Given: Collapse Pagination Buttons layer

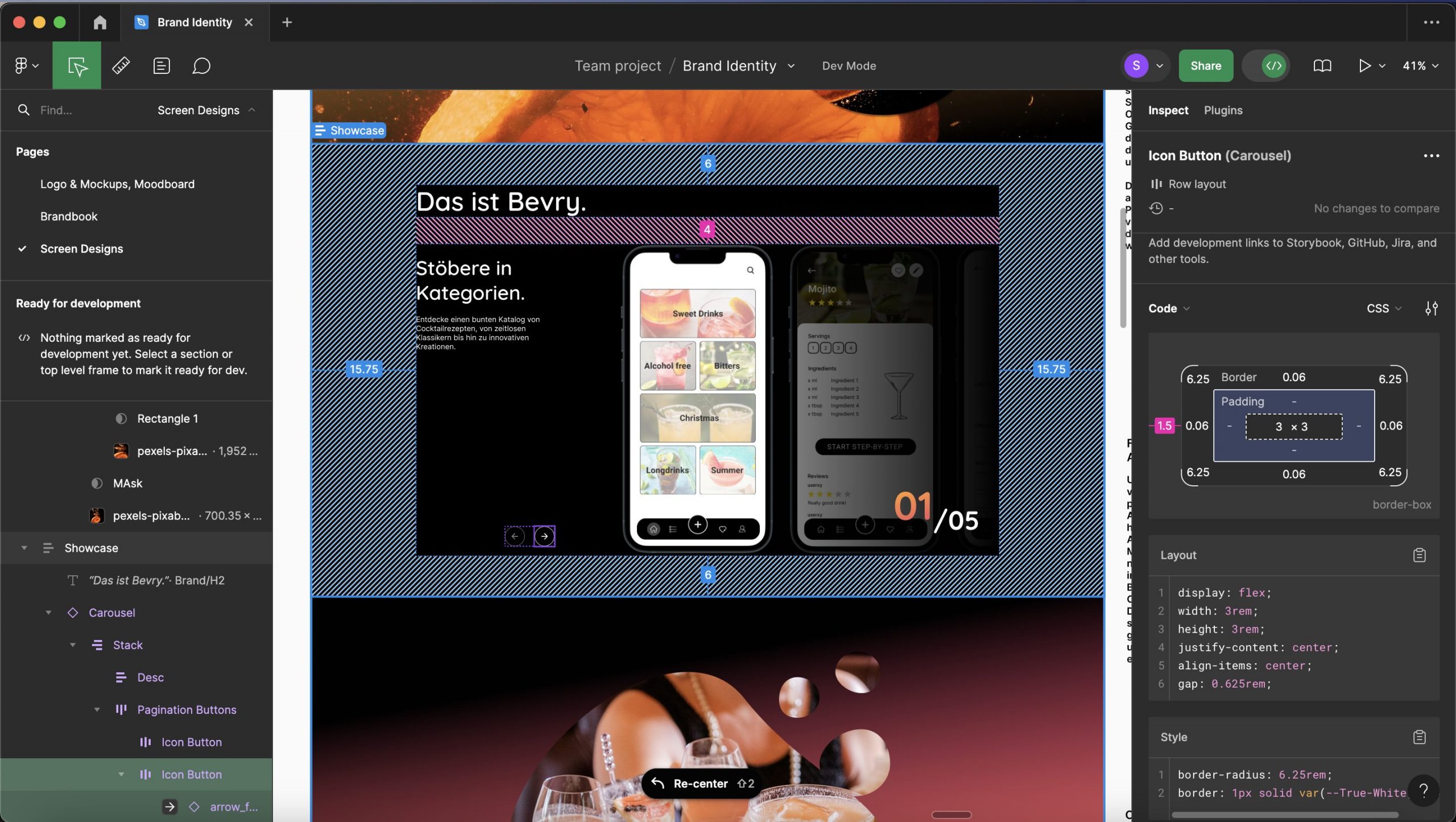Looking at the screenshot, I should (97, 710).
